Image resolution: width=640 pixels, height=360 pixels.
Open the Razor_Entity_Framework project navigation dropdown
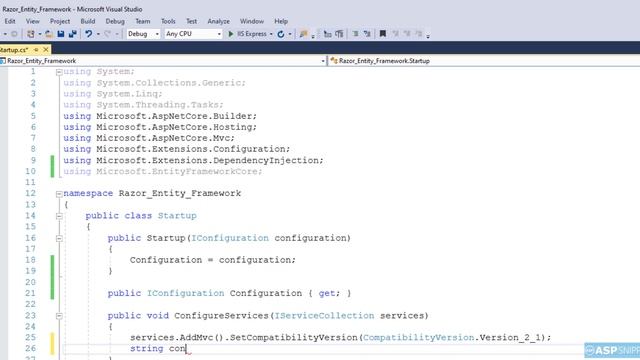(x=163, y=61)
